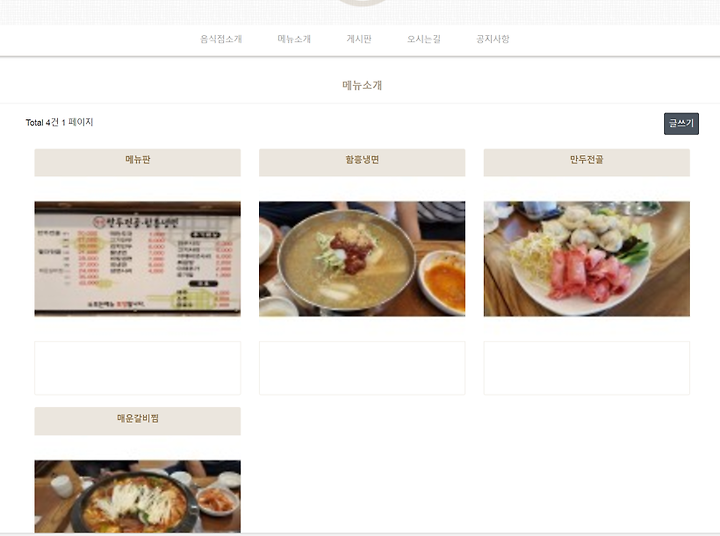Select the 메뉴소개 navigation tab
Viewport: 720px width, 536px height.
294,39
